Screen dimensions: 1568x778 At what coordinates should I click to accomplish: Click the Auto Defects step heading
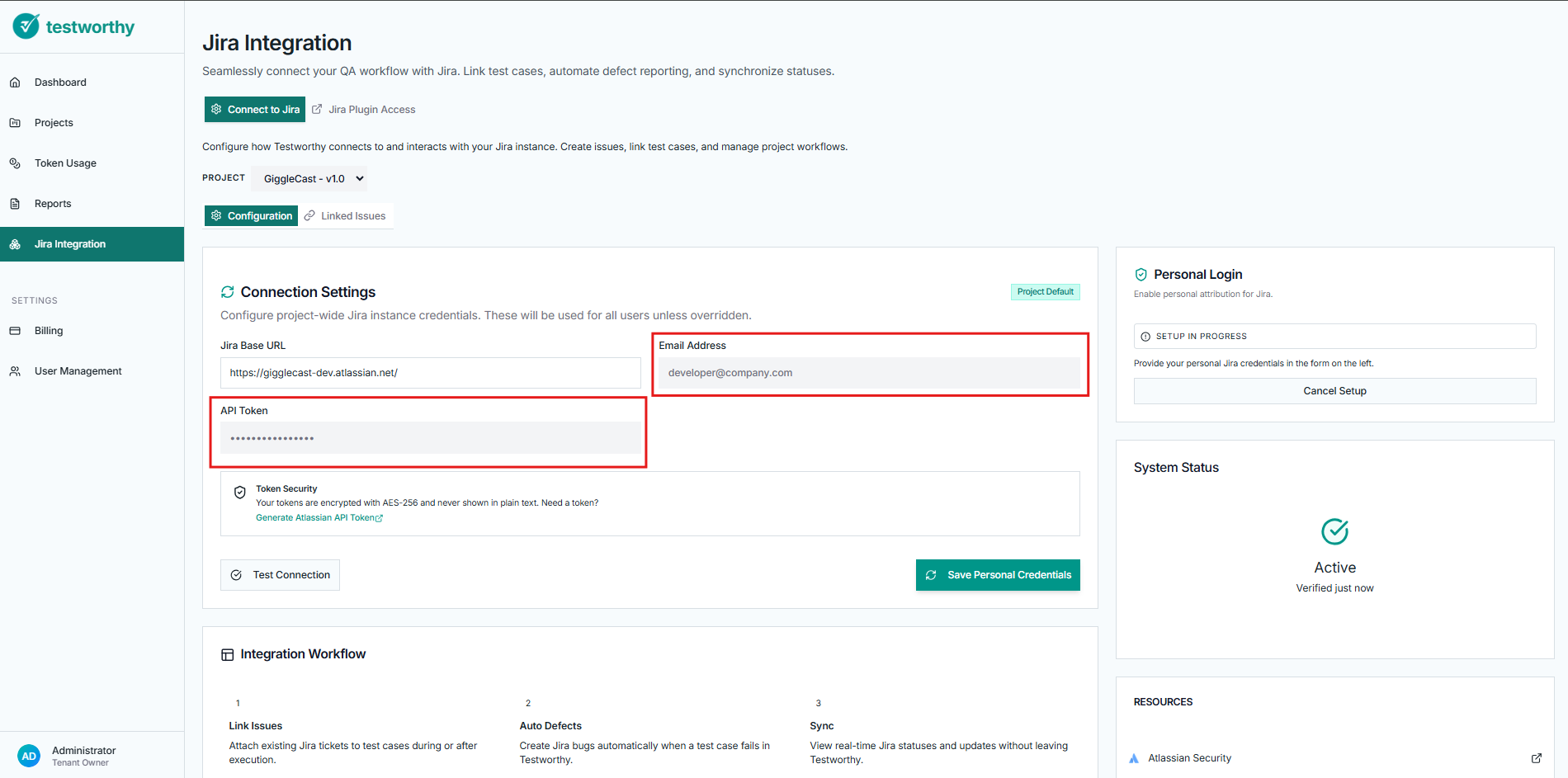coord(550,726)
